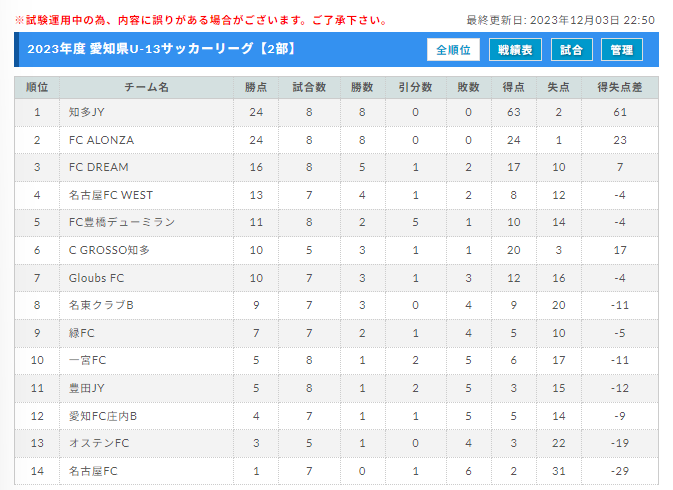Open the 試合 tab
The width and height of the screenshot is (673, 490).
pos(572,50)
